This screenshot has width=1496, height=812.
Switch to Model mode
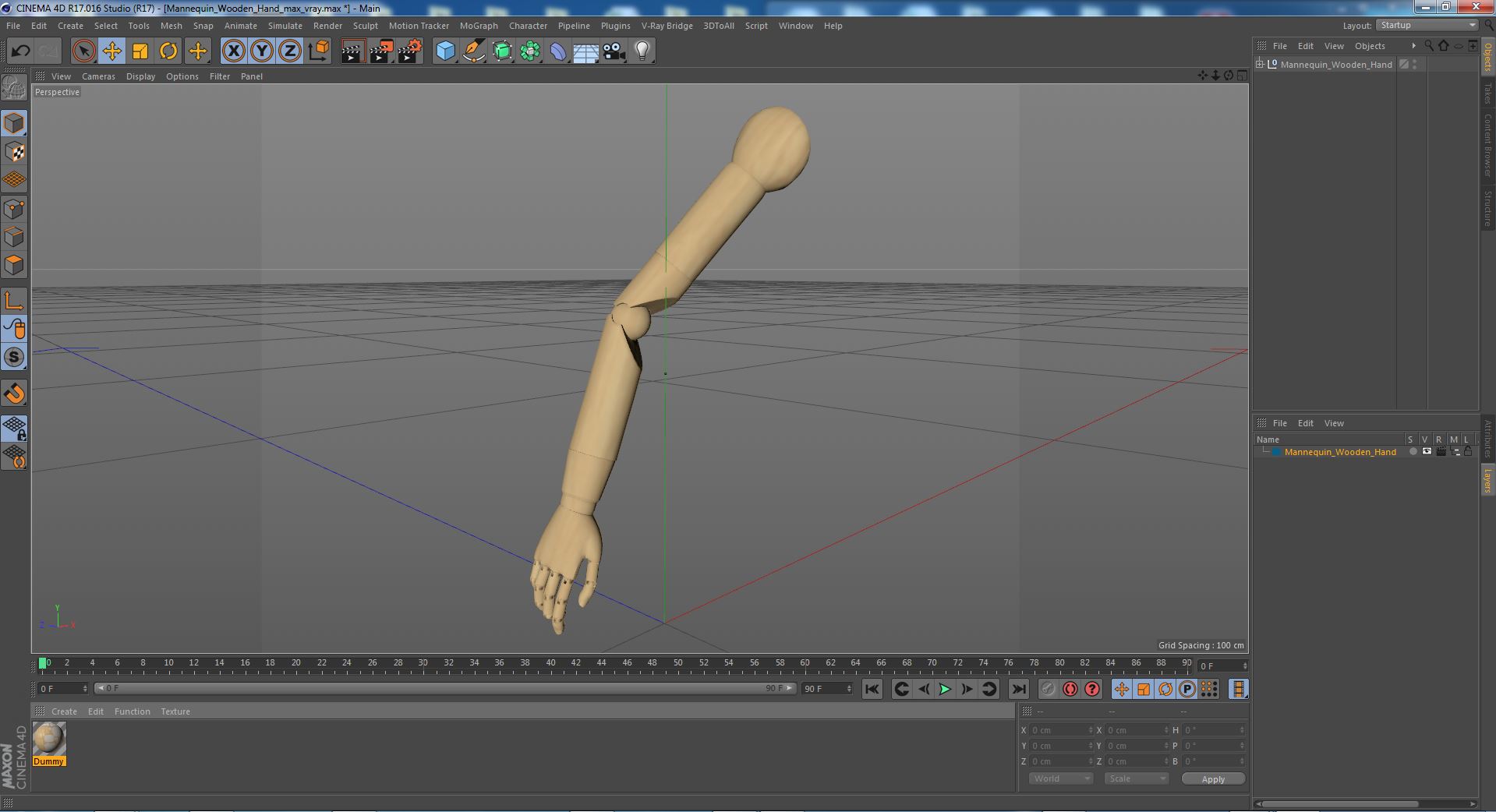tap(14, 123)
